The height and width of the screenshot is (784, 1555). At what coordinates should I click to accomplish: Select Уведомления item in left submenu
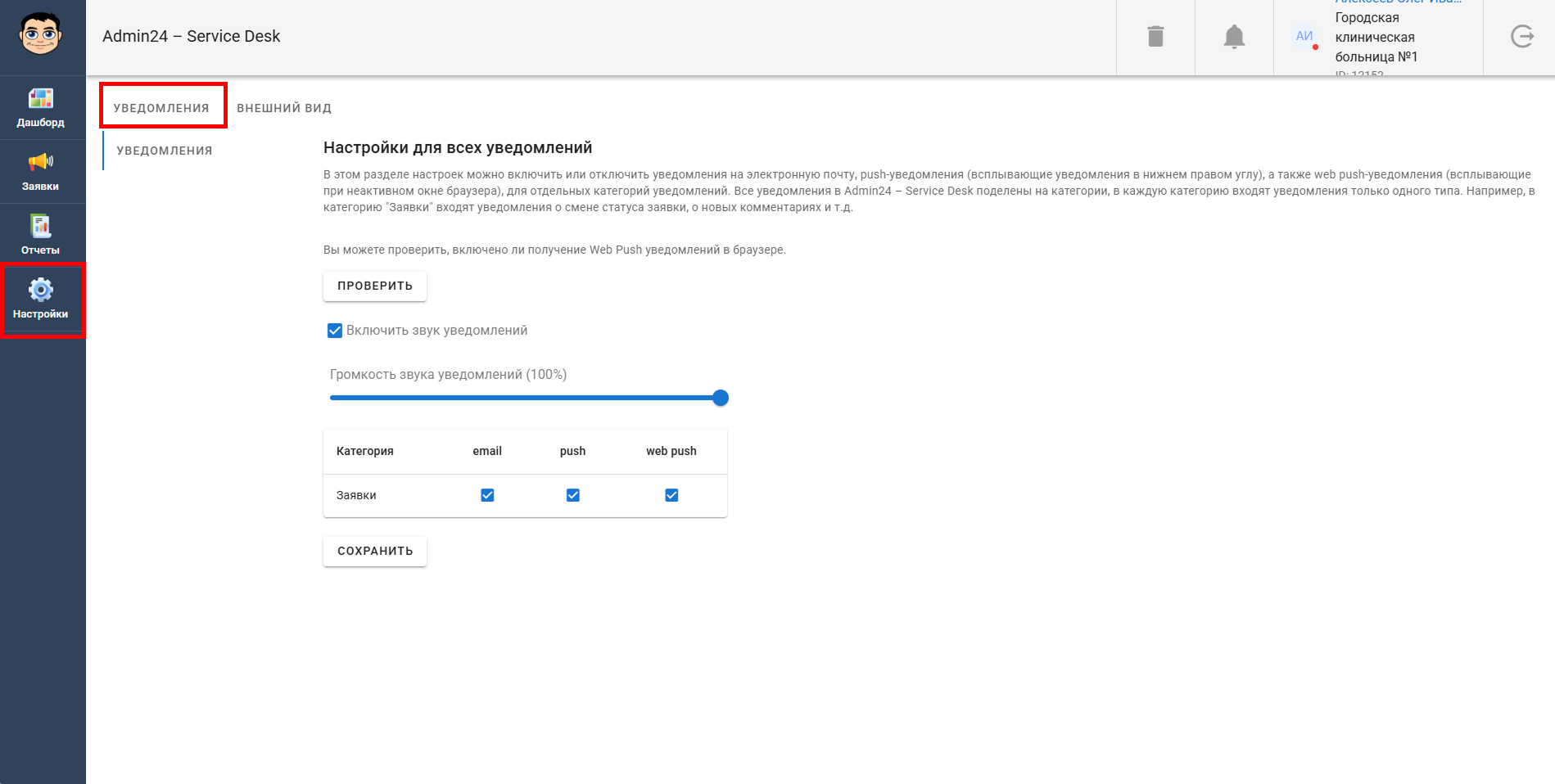pyautogui.click(x=165, y=151)
